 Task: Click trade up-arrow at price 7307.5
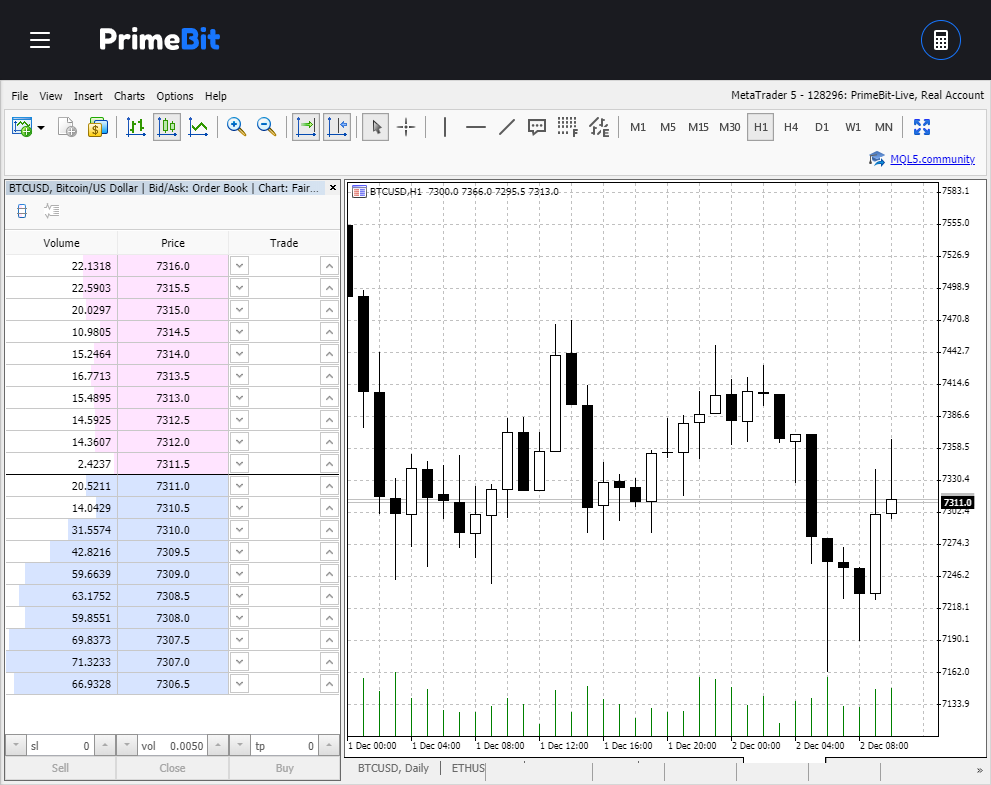[329, 640]
